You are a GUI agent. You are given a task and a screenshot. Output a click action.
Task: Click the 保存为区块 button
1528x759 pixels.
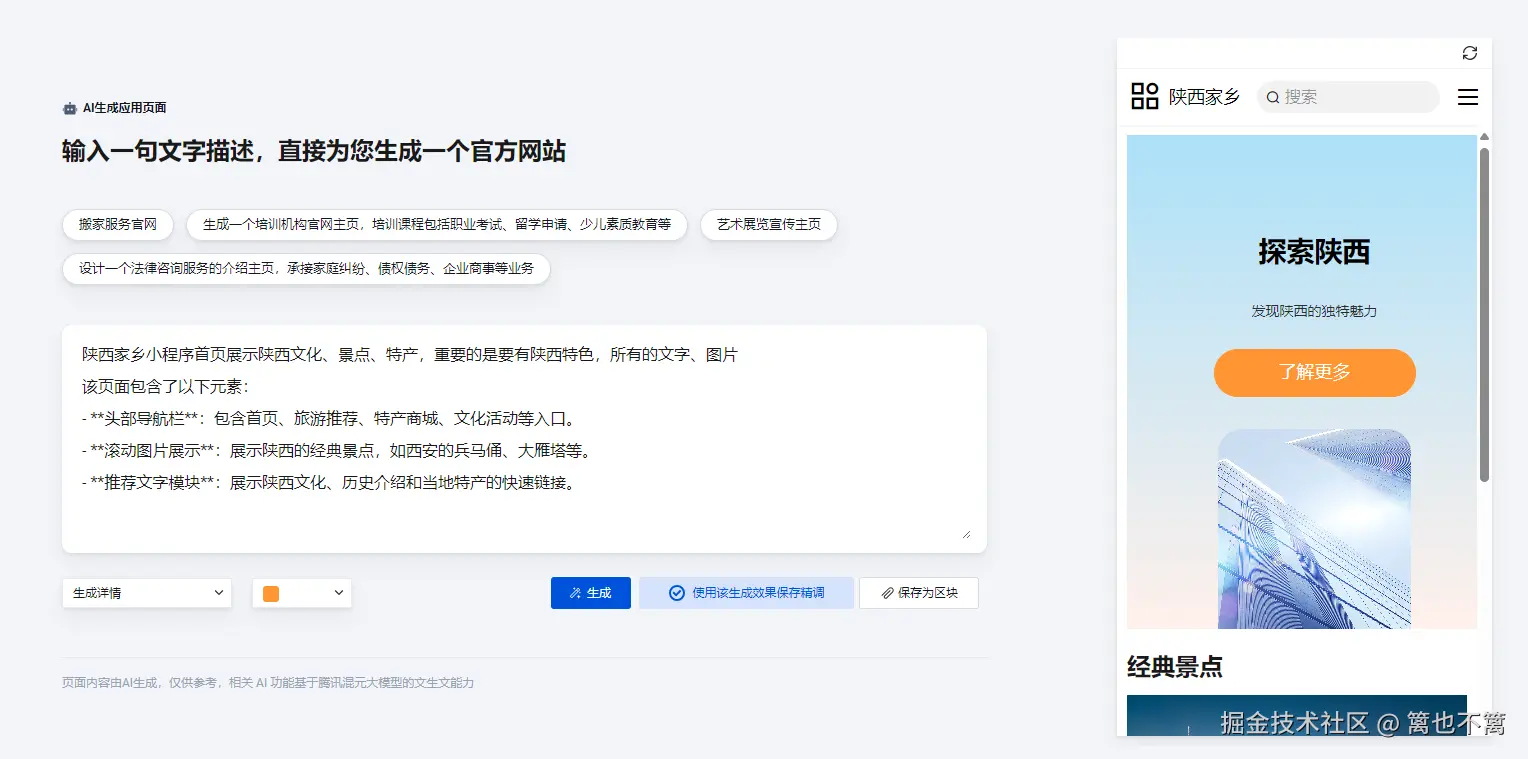pyautogui.click(x=919, y=593)
